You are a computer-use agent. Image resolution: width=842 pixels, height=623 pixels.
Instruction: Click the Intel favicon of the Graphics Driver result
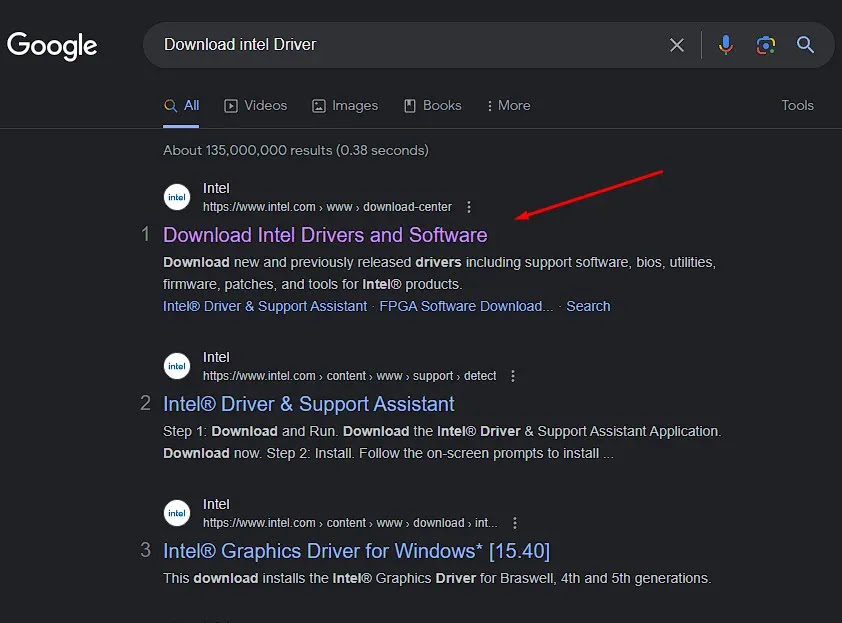click(x=177, y=513)
